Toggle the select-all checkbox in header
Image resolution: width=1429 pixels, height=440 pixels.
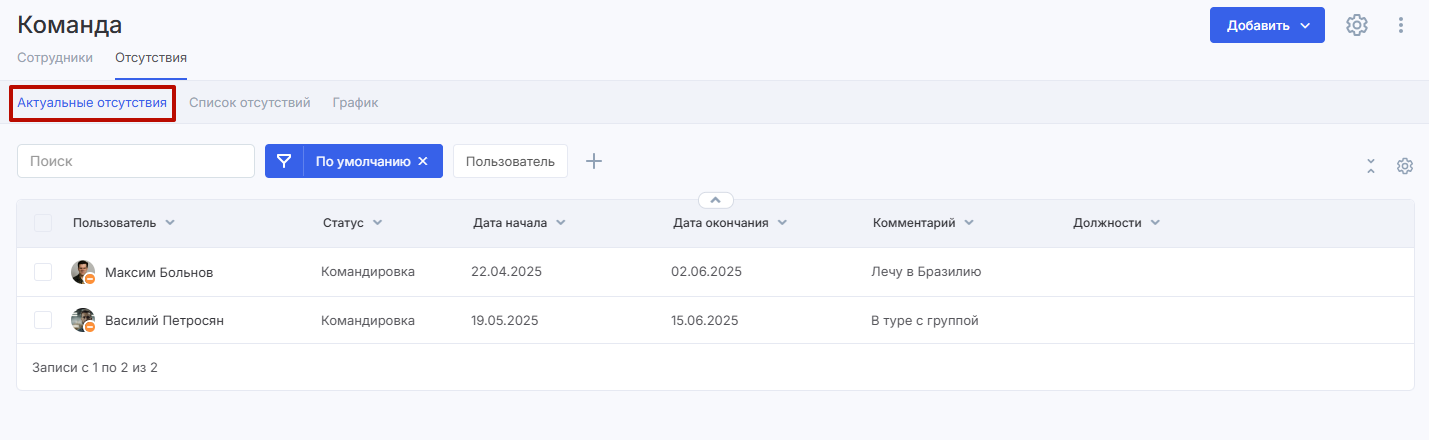pos(43,223)
